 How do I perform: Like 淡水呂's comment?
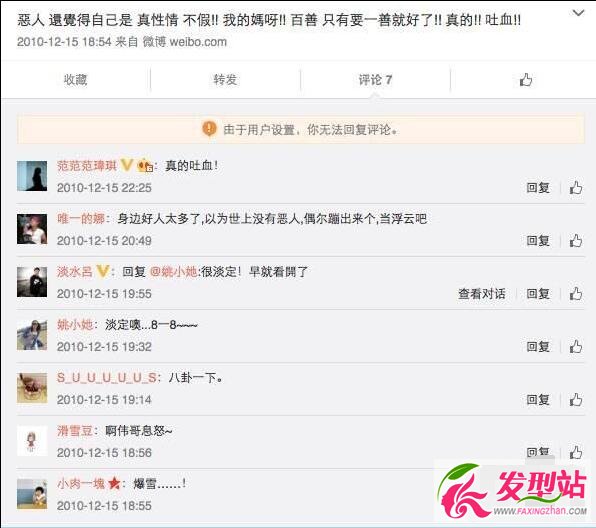576,294
